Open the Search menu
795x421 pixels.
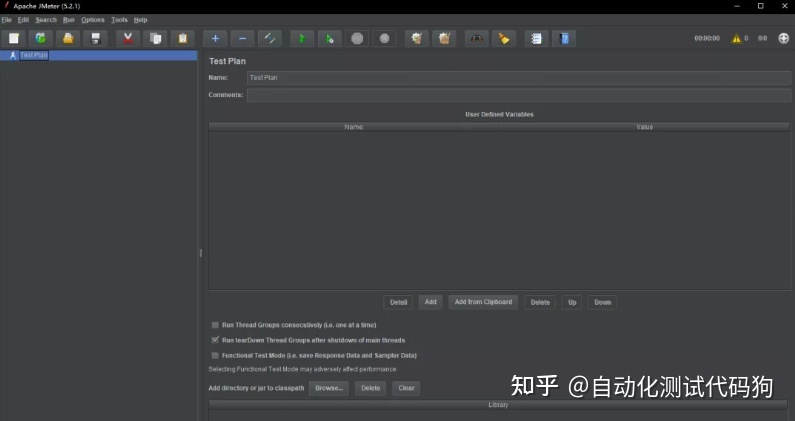(x=46, y=20)
